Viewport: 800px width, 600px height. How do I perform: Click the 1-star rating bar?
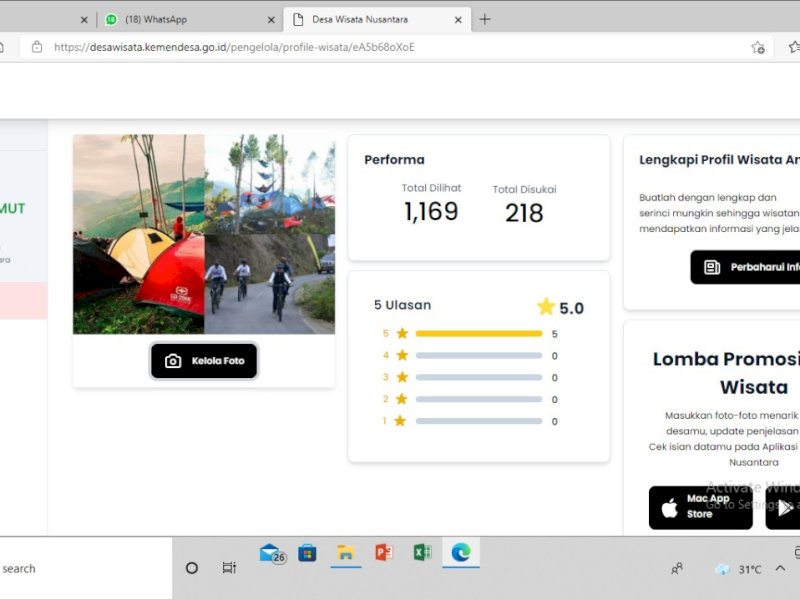(x=479, y=421)
